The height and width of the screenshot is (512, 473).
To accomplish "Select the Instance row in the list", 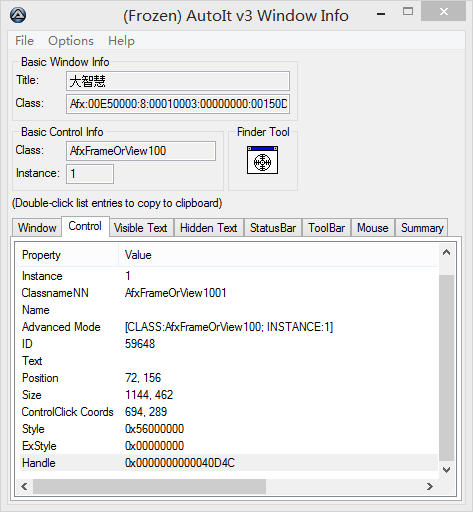I will pyautogui.click(x=228, y=276).
